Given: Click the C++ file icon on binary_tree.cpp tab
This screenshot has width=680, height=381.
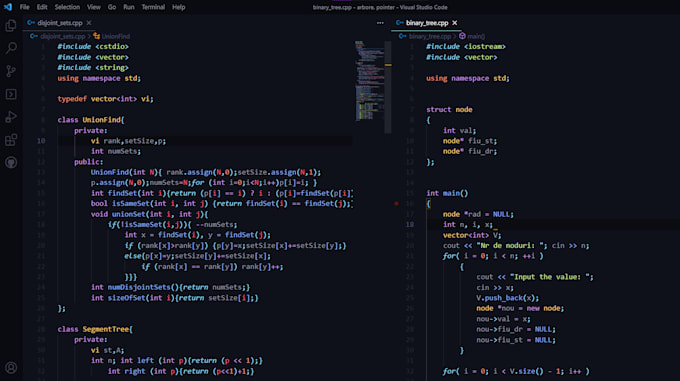Looking at the screenshot, I should tap(399, 23).
